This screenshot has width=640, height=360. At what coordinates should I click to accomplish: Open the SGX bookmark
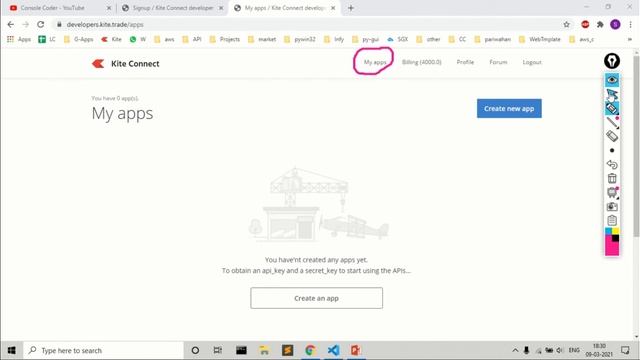398,39
